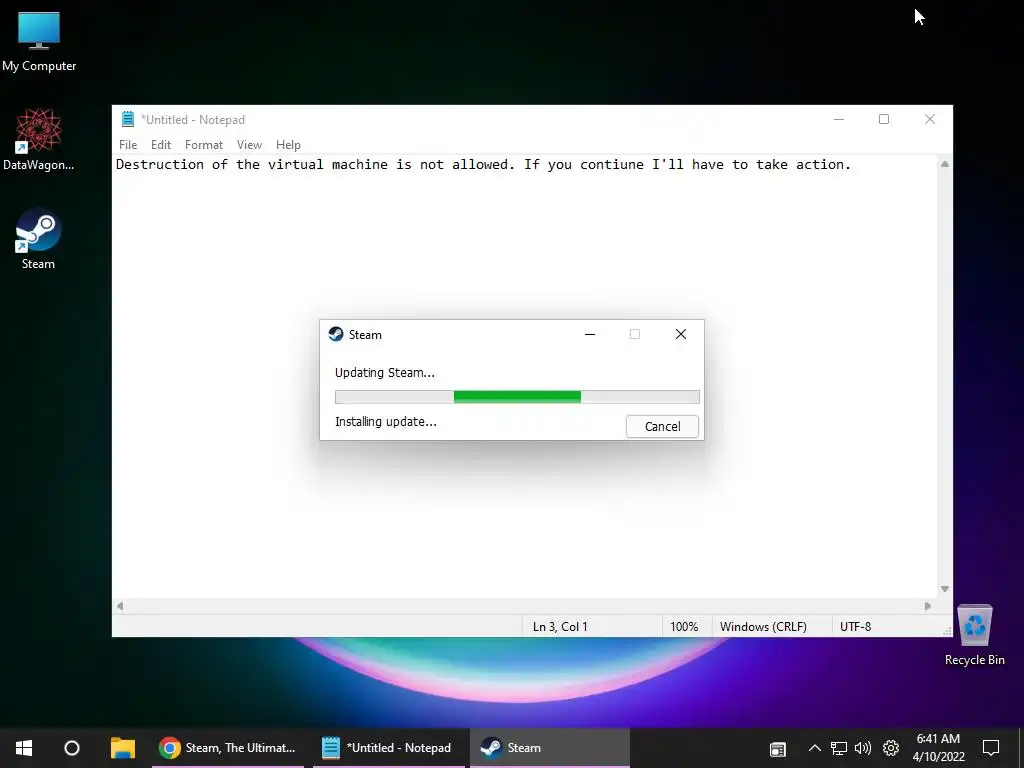
Task: Click Notepad horizontal scrollbar right arrow
Action: point(928,606)
